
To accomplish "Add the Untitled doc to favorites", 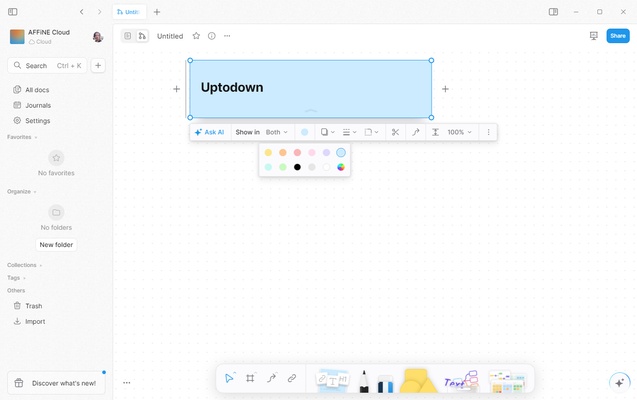I will point(196,36).
